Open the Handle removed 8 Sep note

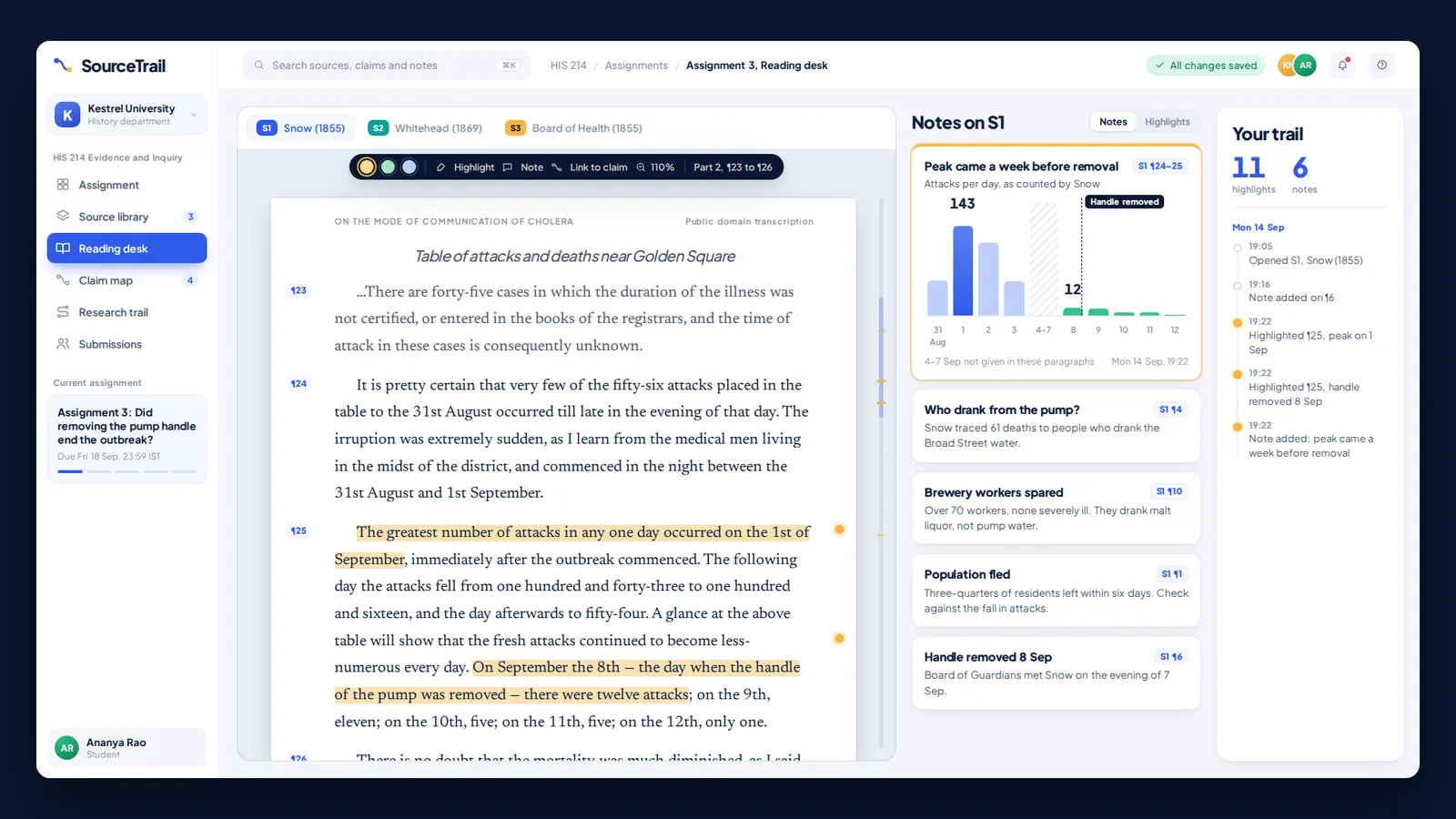coord(1056,673)
